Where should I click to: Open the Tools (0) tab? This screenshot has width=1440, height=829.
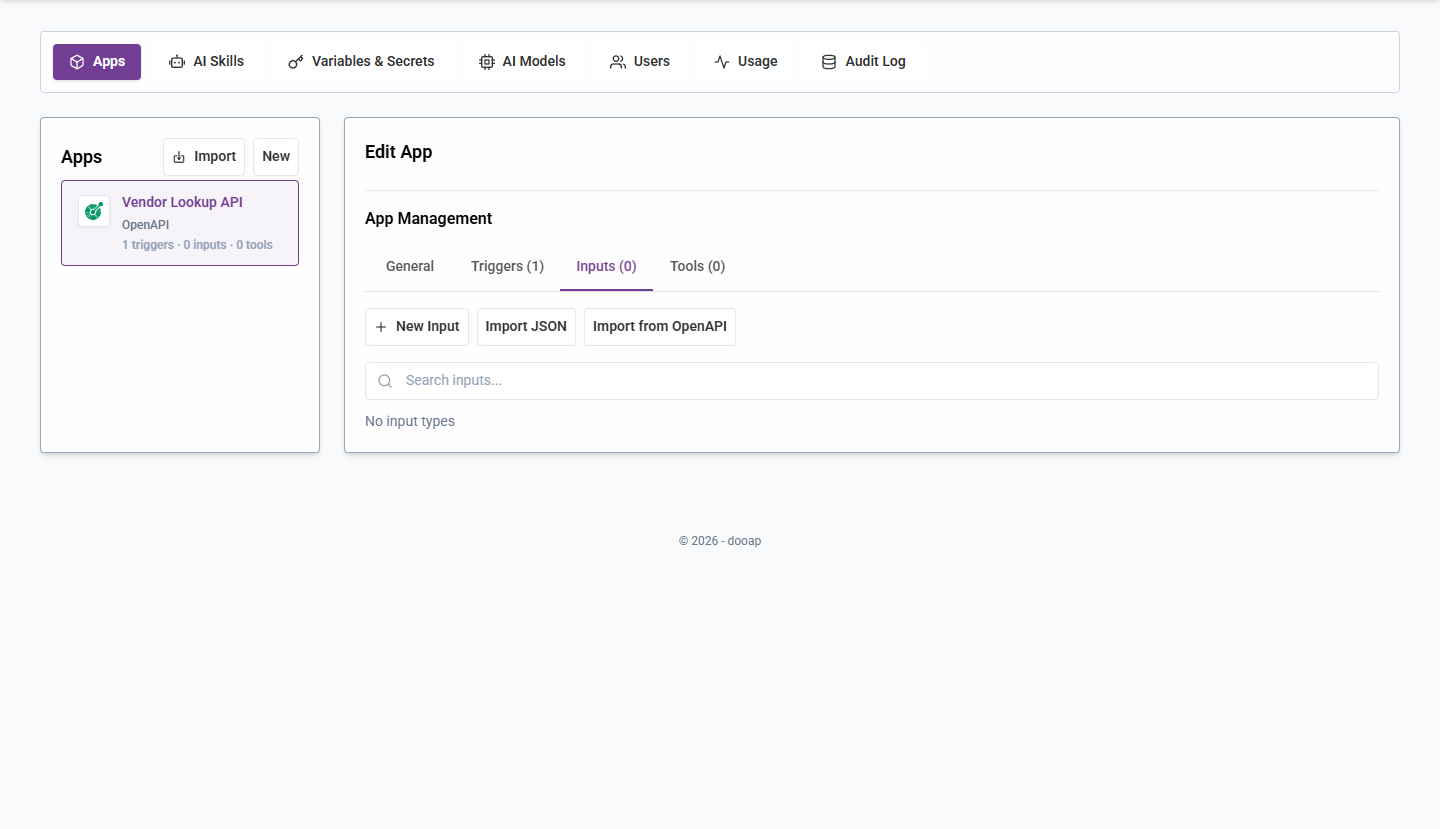tap(697, 266)
